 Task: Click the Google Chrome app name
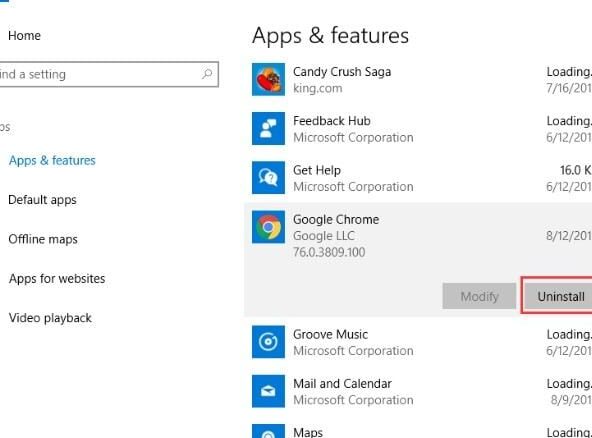coord(336,219)
